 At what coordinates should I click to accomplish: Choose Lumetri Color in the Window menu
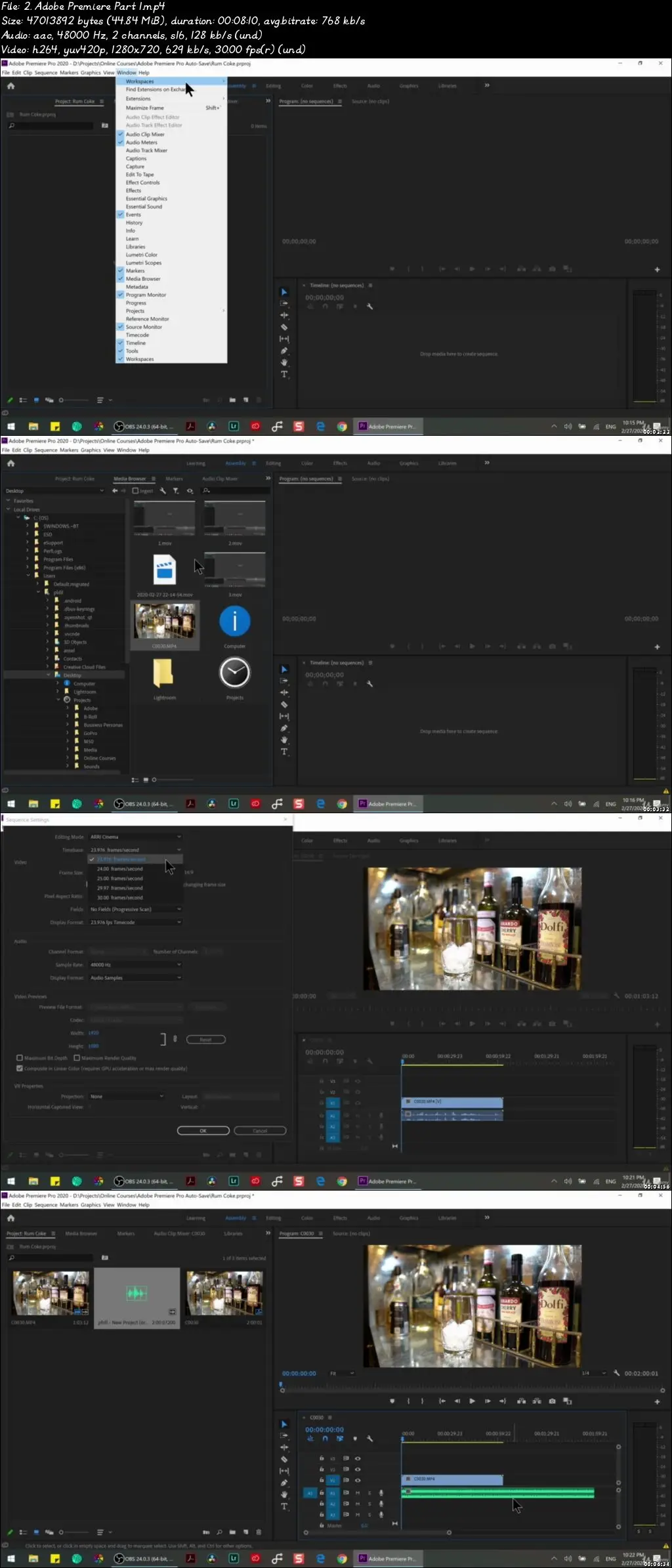tap(142, 255)
